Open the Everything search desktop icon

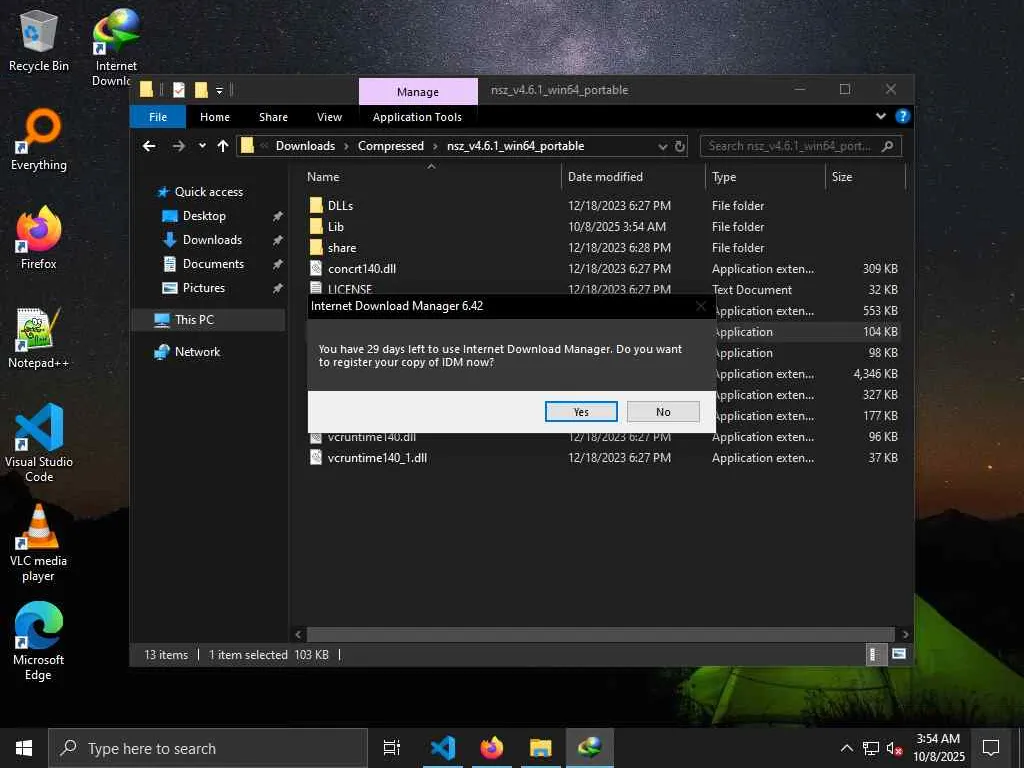pos(39,140)
